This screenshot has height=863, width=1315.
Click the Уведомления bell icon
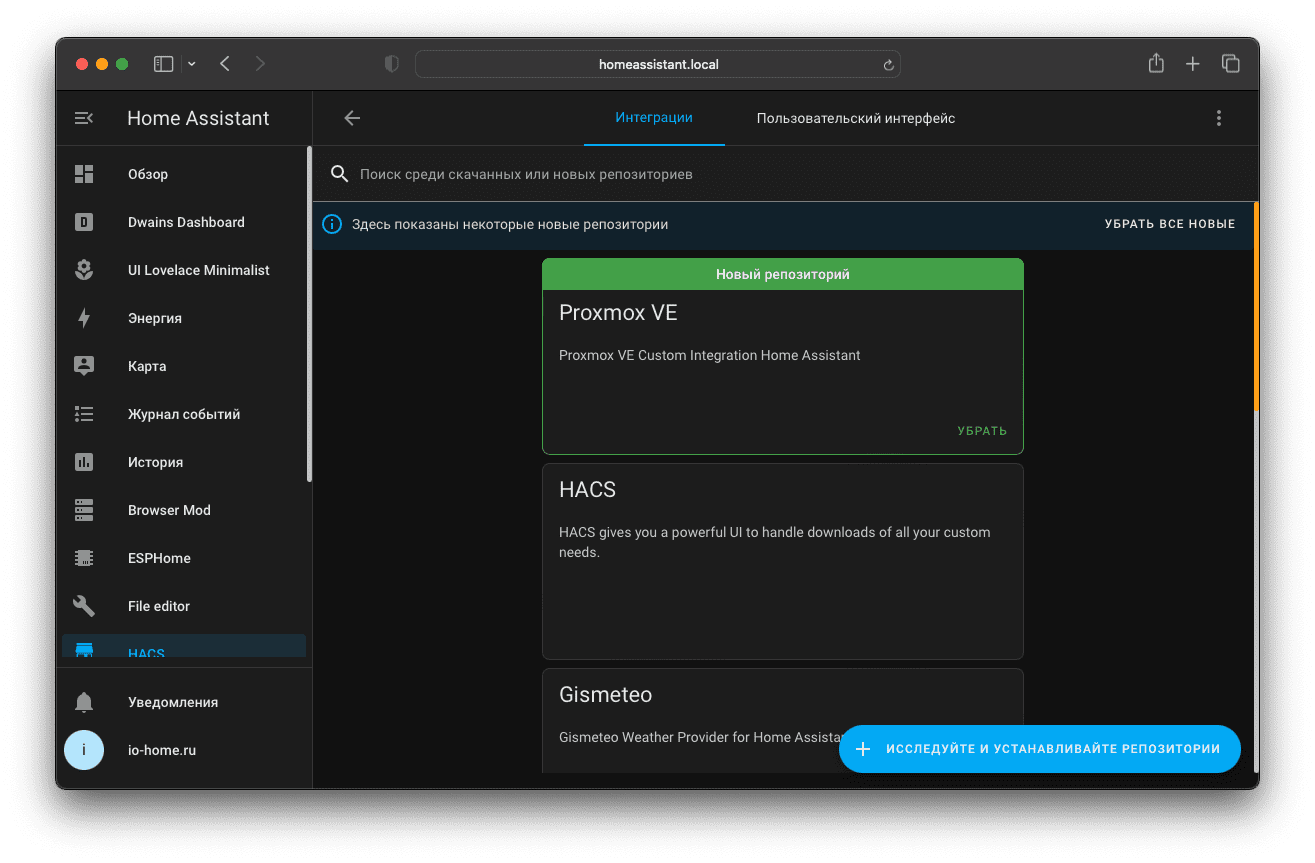(84, 702)
